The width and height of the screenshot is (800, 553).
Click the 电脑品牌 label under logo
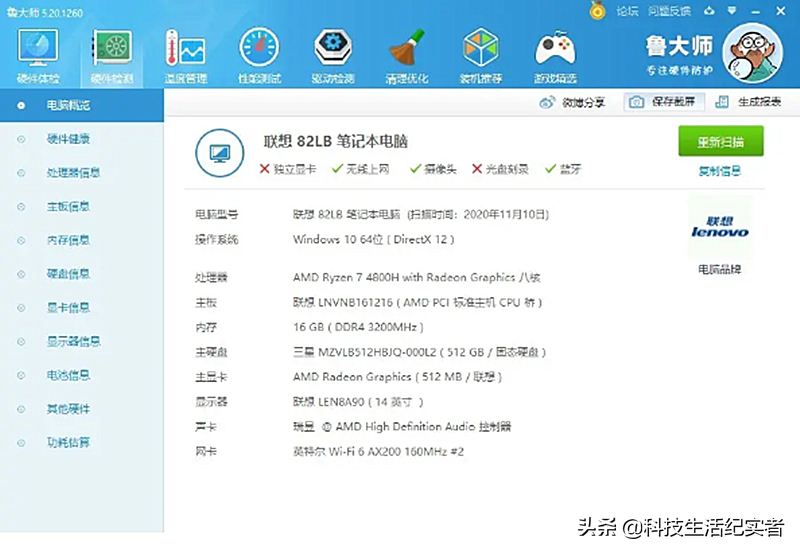(x=719, y=269)
